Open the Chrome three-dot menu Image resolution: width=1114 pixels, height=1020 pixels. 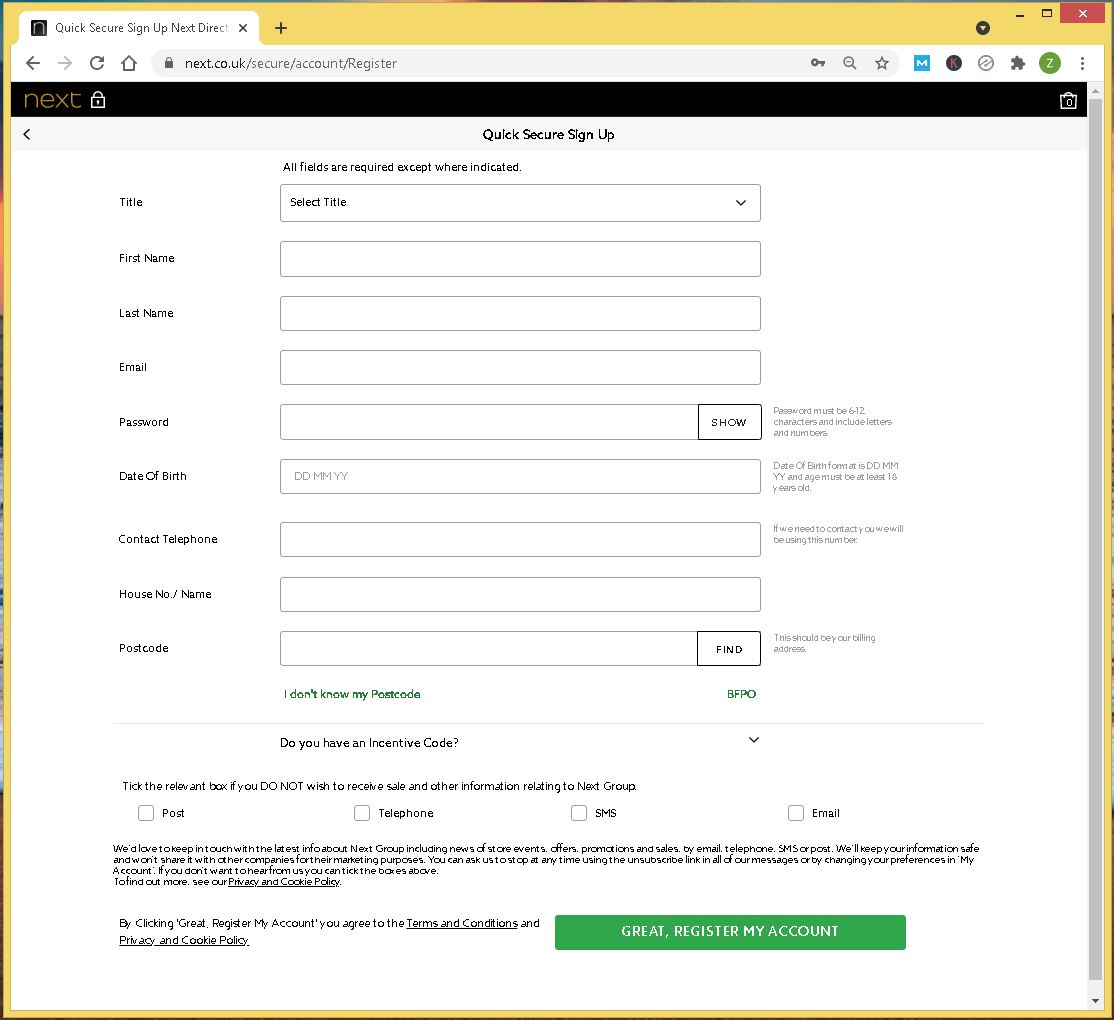1083,62
